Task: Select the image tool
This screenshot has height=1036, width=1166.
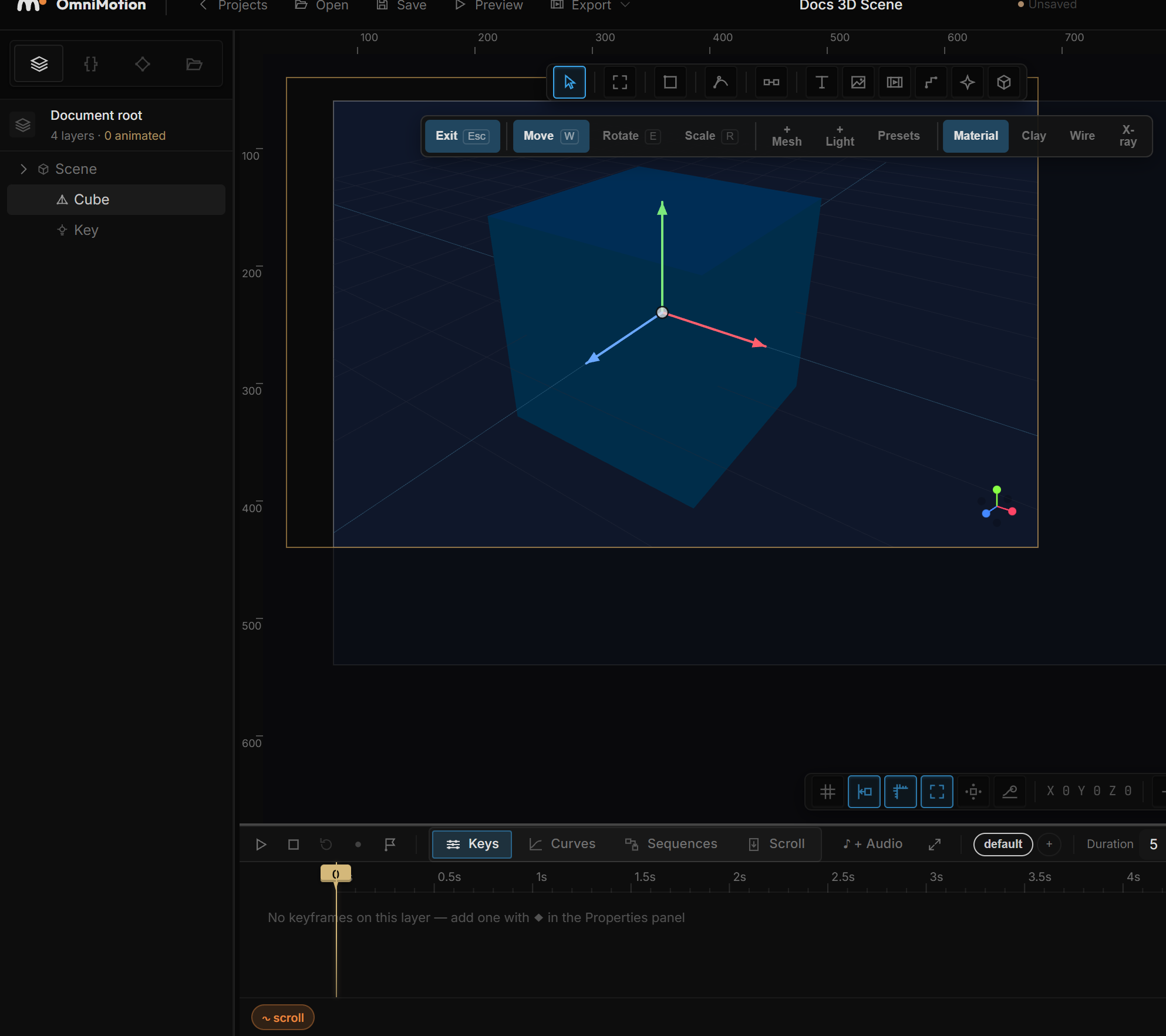Action: pos(858,82)
